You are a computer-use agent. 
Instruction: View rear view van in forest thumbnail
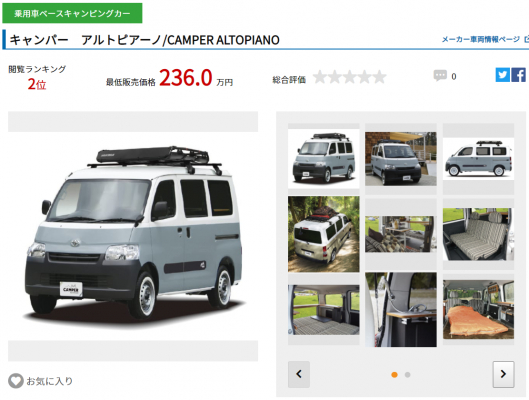coord(324,234)
